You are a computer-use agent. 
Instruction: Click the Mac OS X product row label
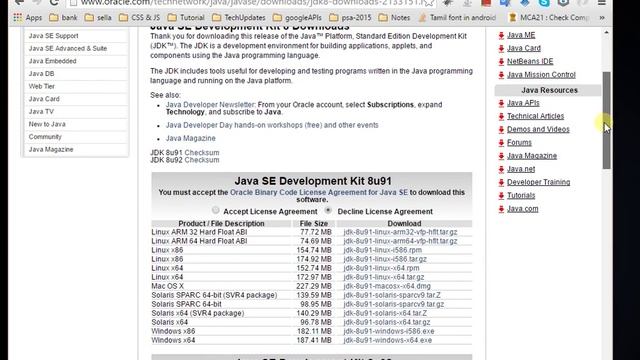tap(167, 286)
